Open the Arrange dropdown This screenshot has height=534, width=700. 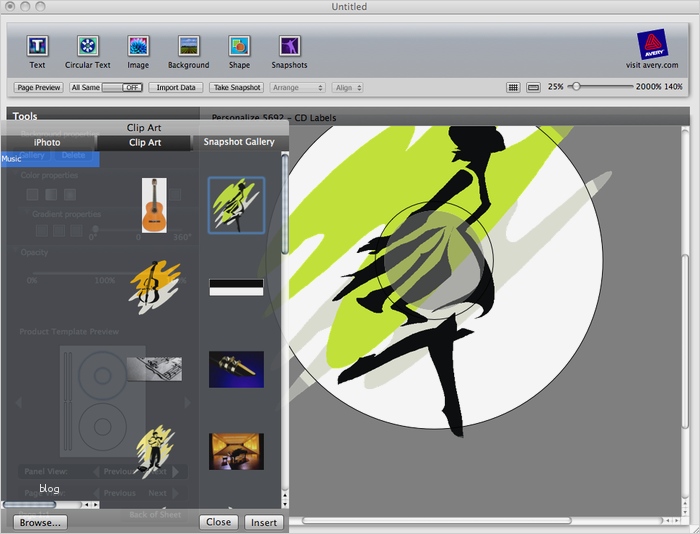(297, 88)
